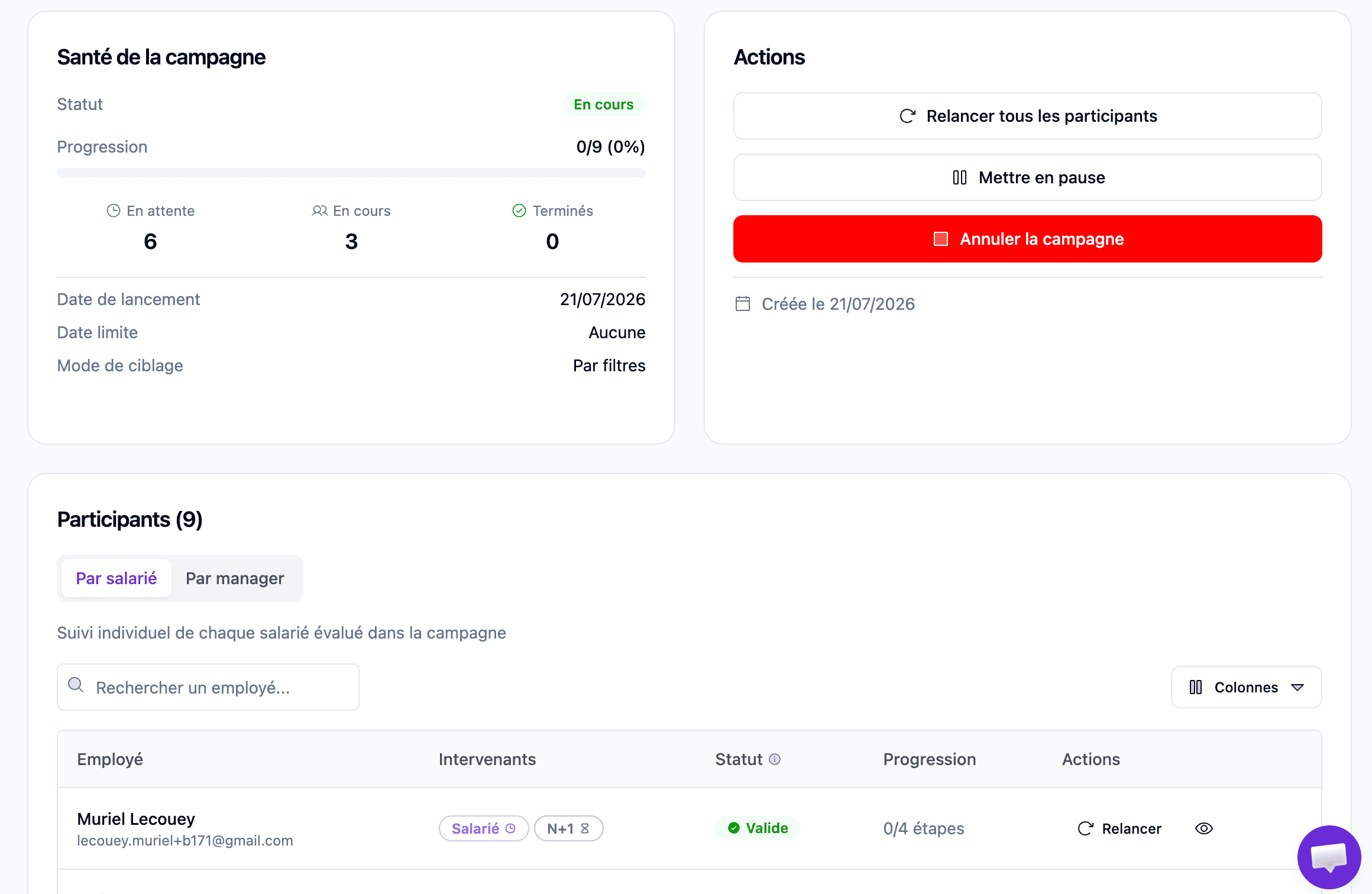This screenshot has width=1372, height=894.
Task: Click the N+1 badge for Muriel Lecouey
Action: point(569,828)
